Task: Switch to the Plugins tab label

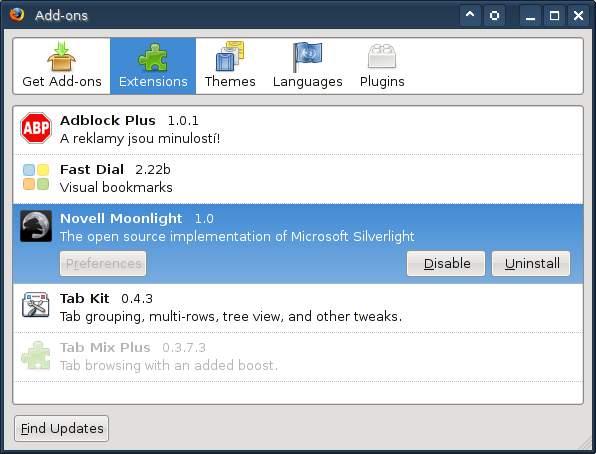Action: [382, 81]
